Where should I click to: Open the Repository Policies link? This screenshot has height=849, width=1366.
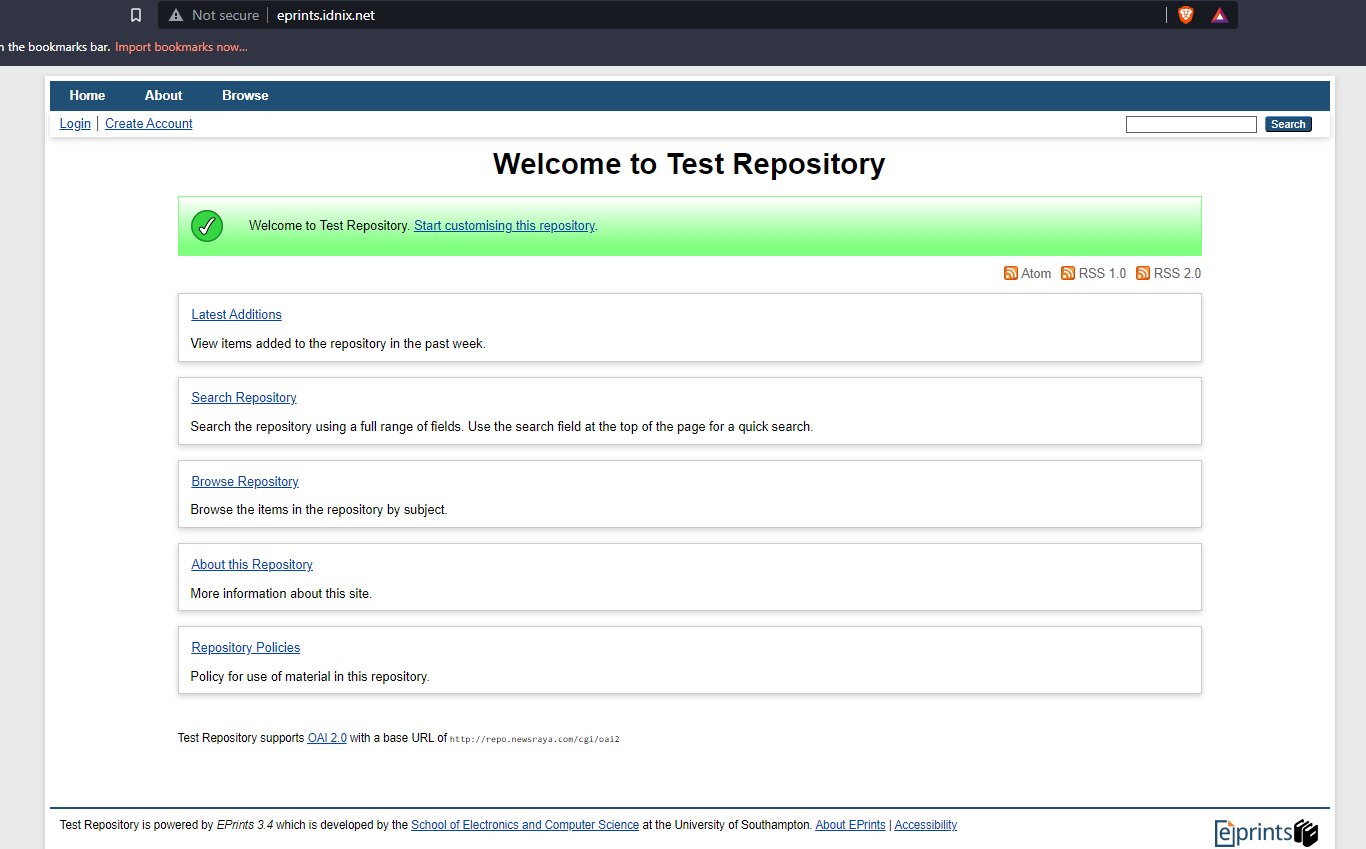pos(246,648)
